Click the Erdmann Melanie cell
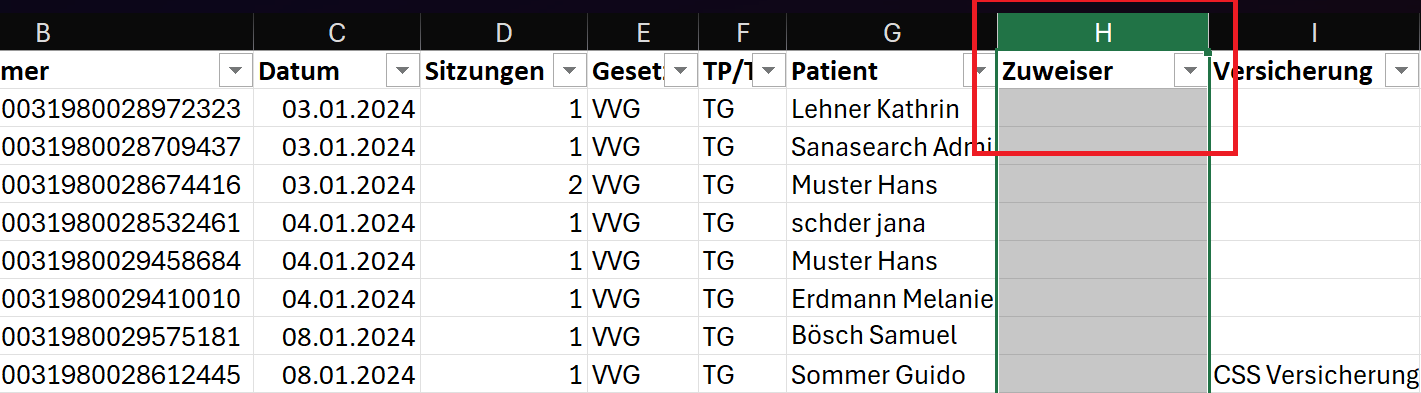 pyautogui.click(x=892, y=299)
